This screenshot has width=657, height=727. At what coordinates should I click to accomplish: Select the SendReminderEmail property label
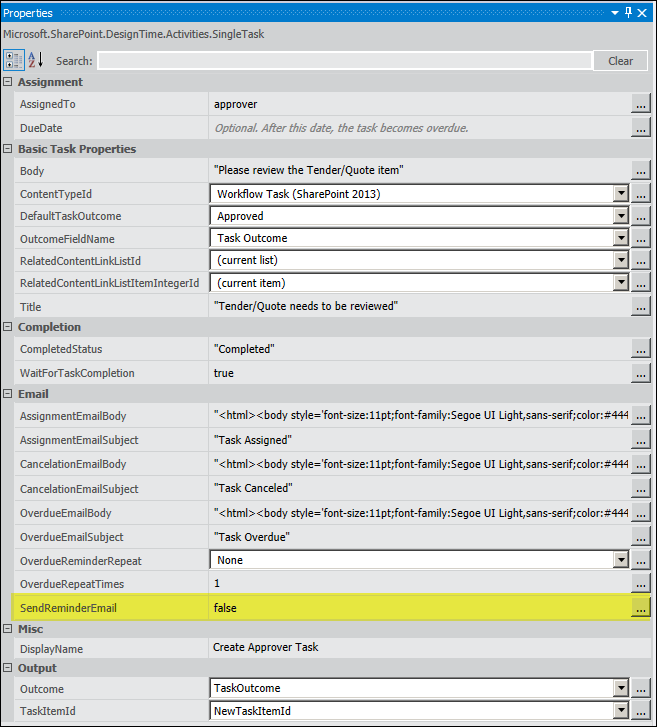coord(68,608)
